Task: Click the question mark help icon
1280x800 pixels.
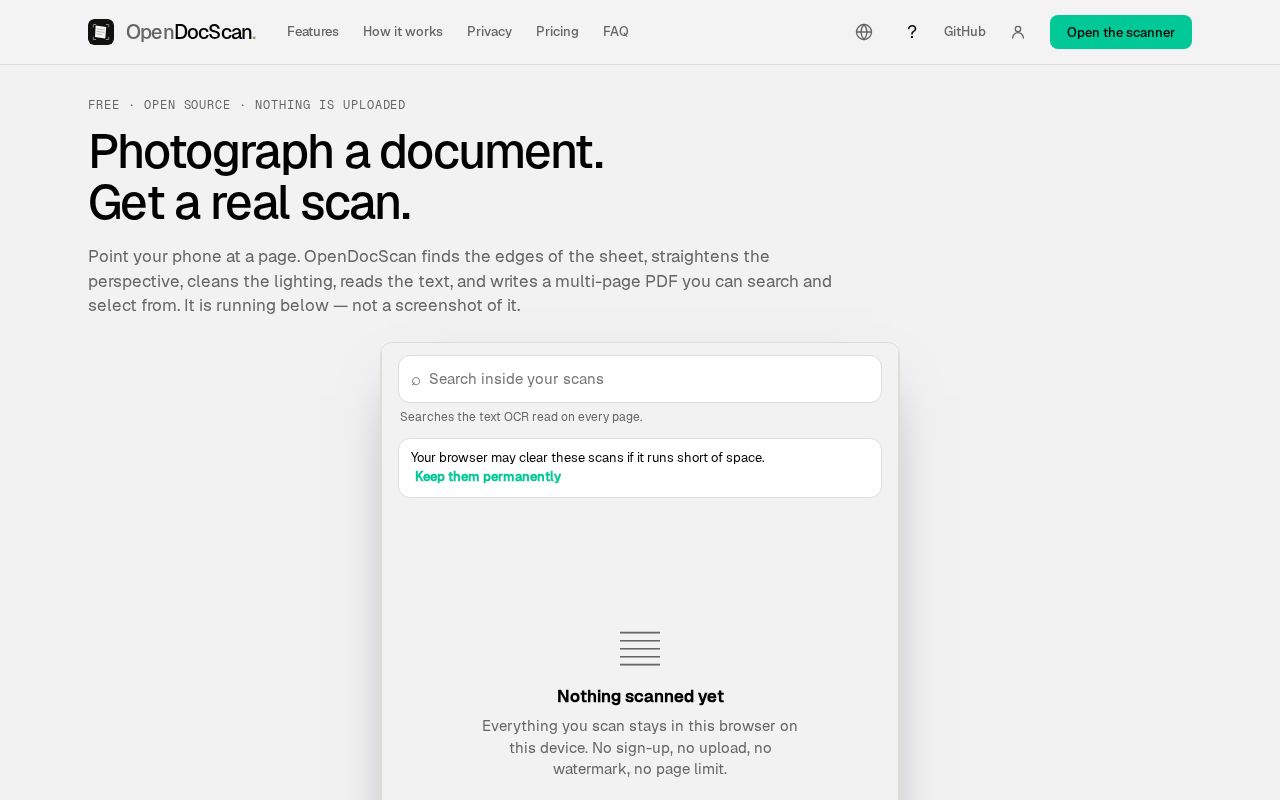Action: point(912,32)
